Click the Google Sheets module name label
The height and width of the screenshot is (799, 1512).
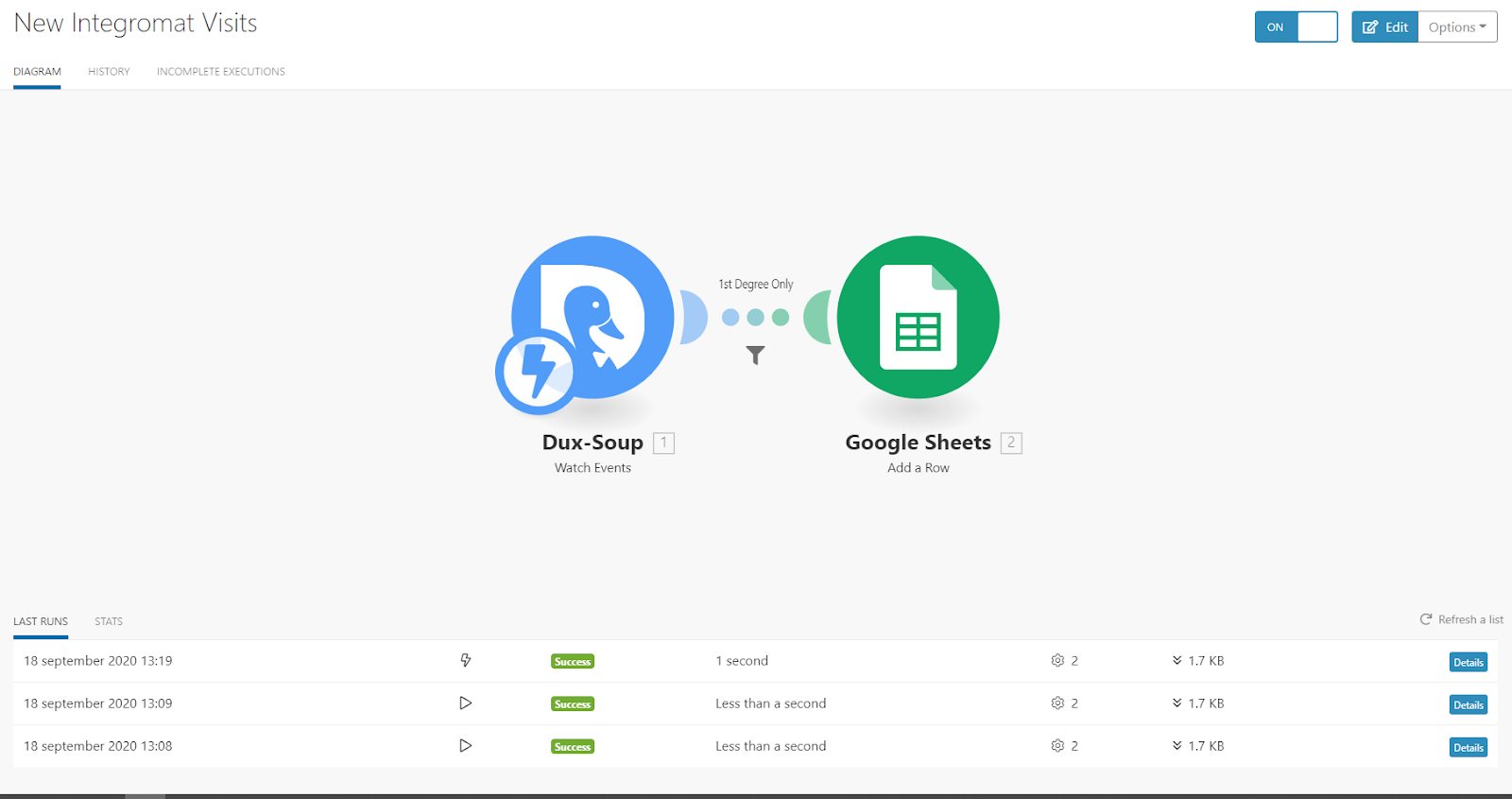[919, 443]
